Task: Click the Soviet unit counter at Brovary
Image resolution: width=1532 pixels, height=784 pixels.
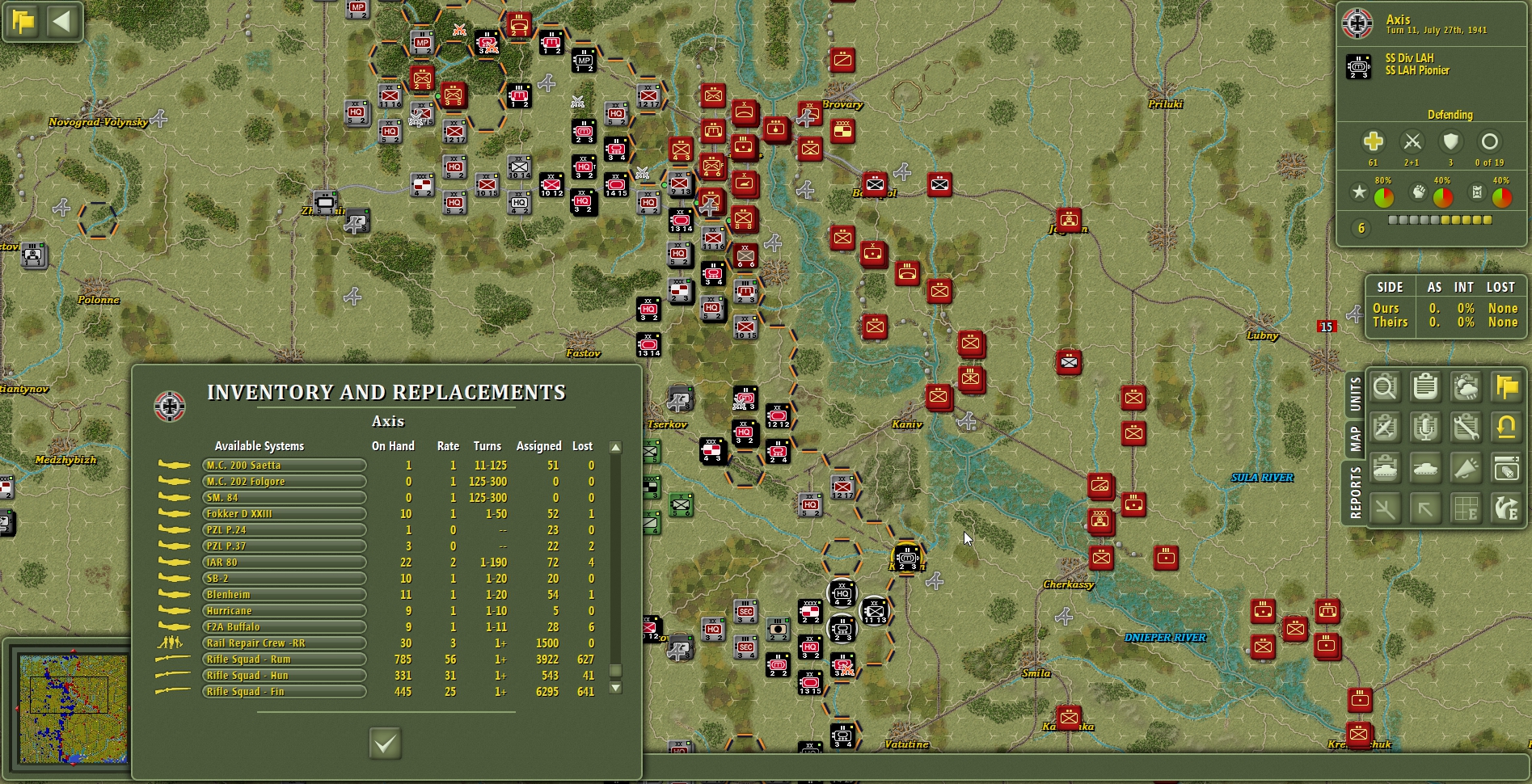Action: pos(842,131)
